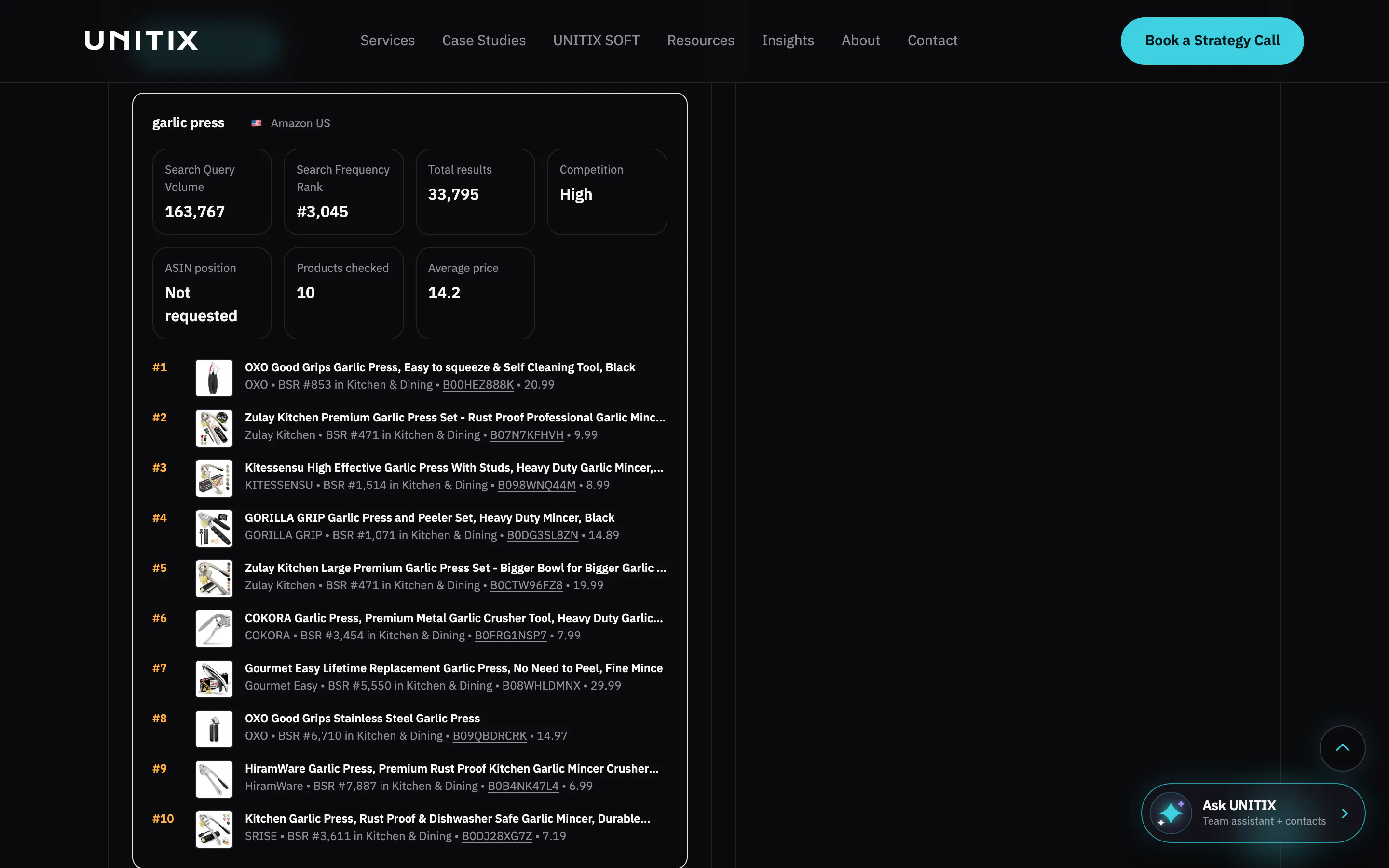Click the ASIN position Not requested value
The height and width of the screenshot is (868, 1389).
click(x=201, y=304)
